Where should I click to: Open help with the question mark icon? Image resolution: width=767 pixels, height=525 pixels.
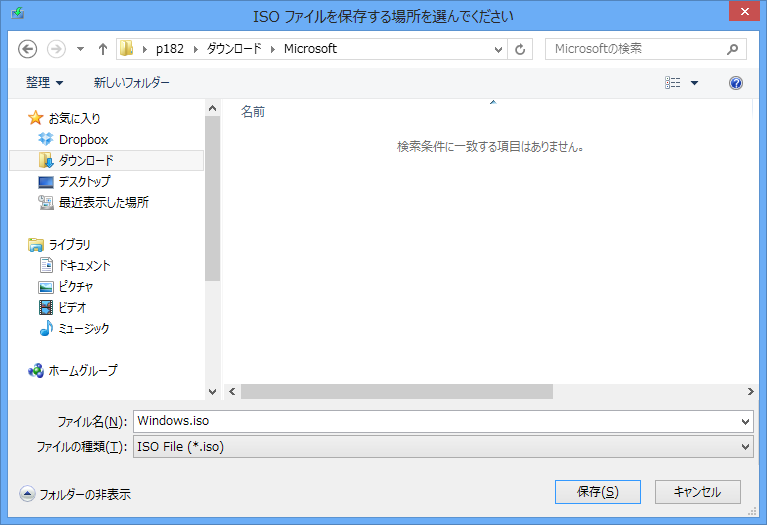(736, 83)
